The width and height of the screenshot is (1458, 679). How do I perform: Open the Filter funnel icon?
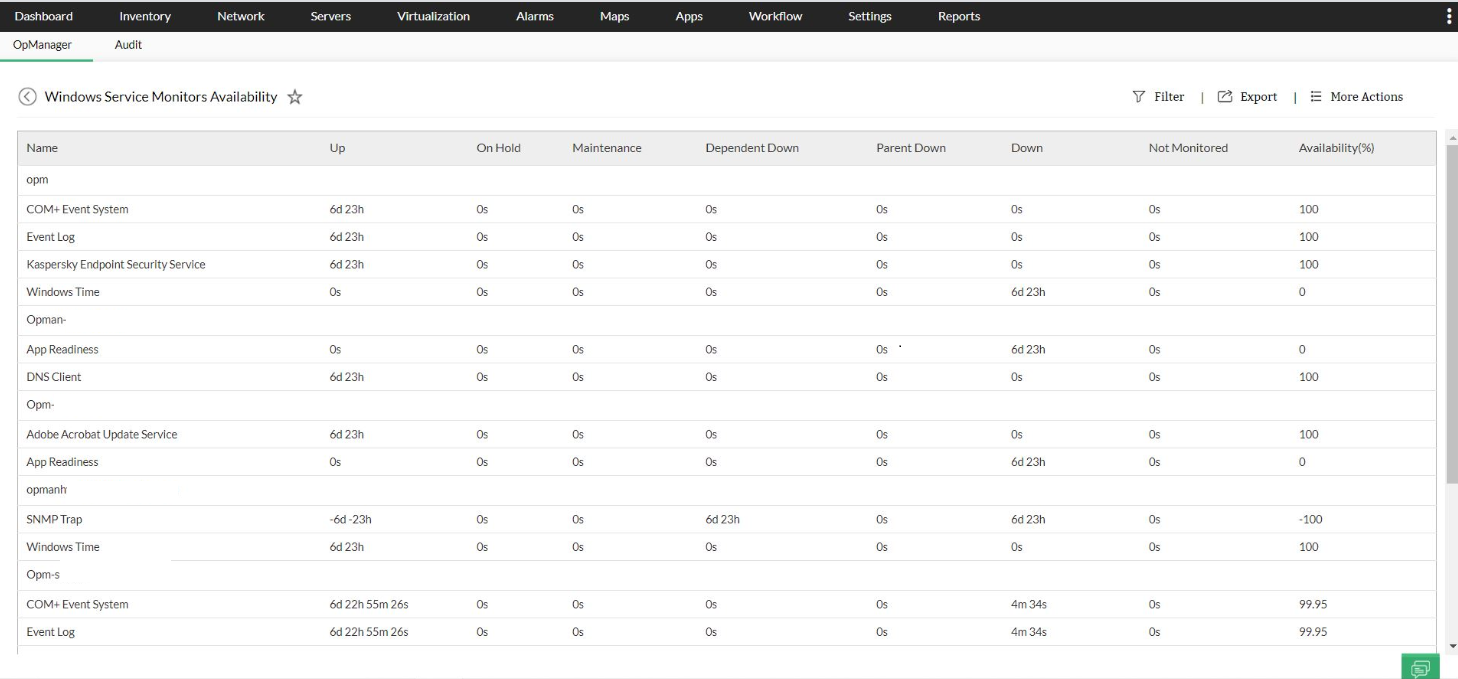pyautogui.click(x=1139, y=96)
